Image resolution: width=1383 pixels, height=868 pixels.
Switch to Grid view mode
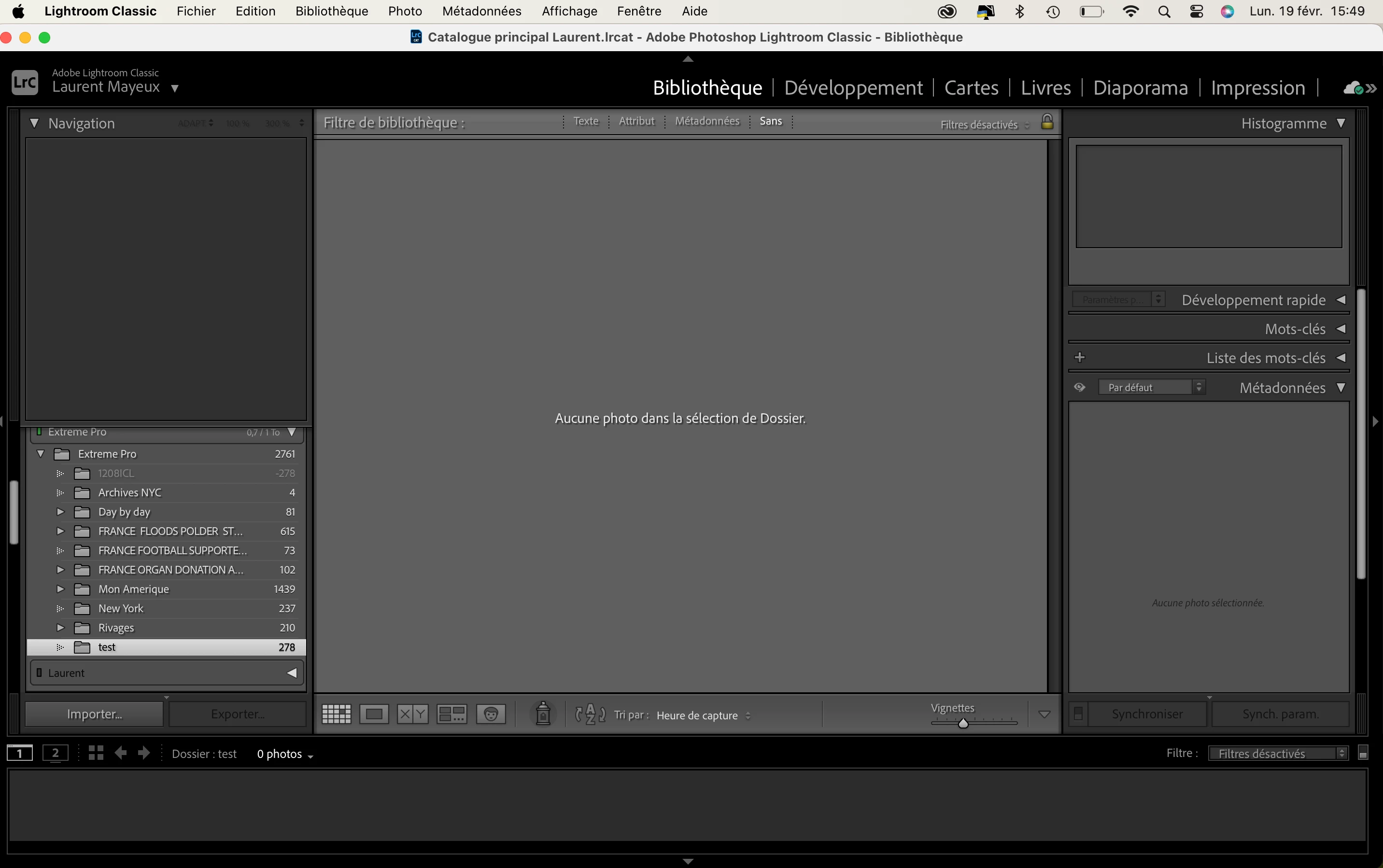coord(336,714)
